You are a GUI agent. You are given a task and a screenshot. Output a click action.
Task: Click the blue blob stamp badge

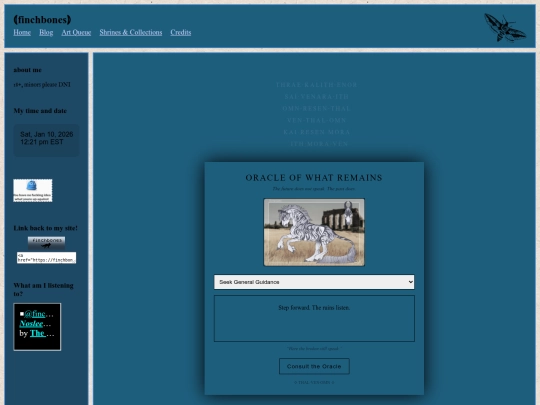33,190
